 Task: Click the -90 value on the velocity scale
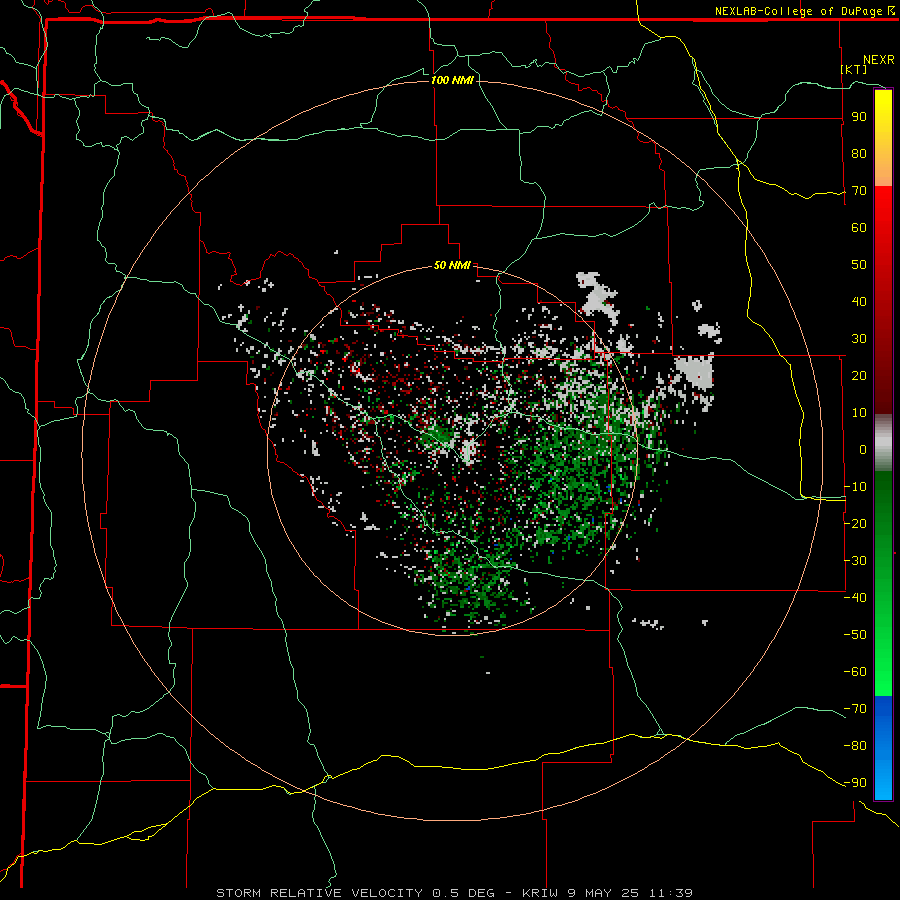pos(855,783)
